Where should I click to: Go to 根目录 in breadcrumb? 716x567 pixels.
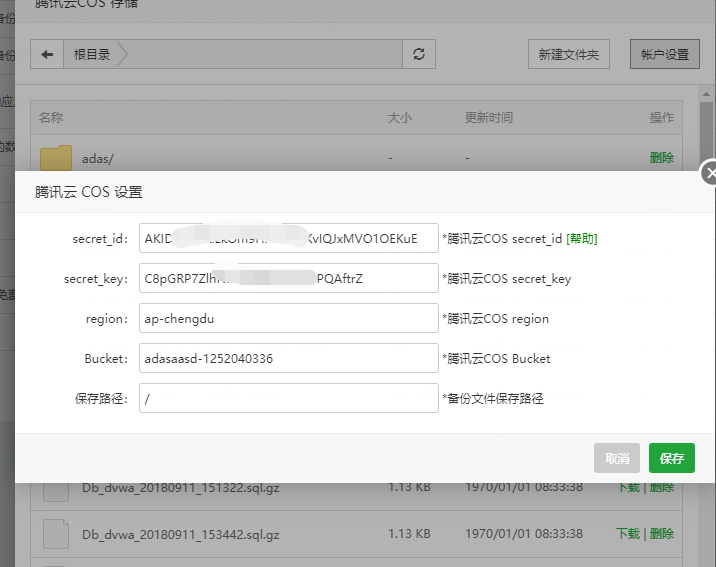click(92, 54)
